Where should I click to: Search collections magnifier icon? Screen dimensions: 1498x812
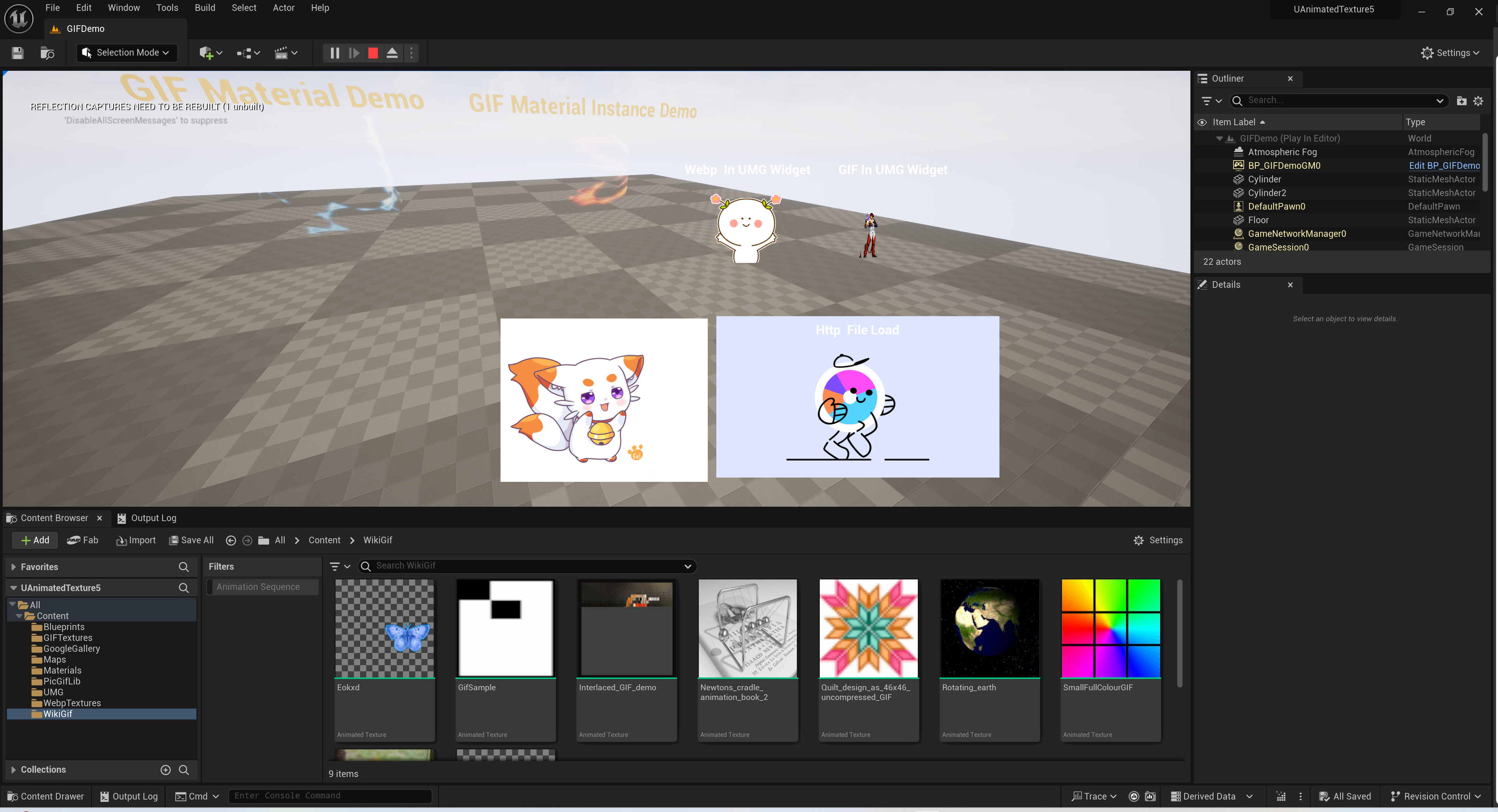coord(184,770)
